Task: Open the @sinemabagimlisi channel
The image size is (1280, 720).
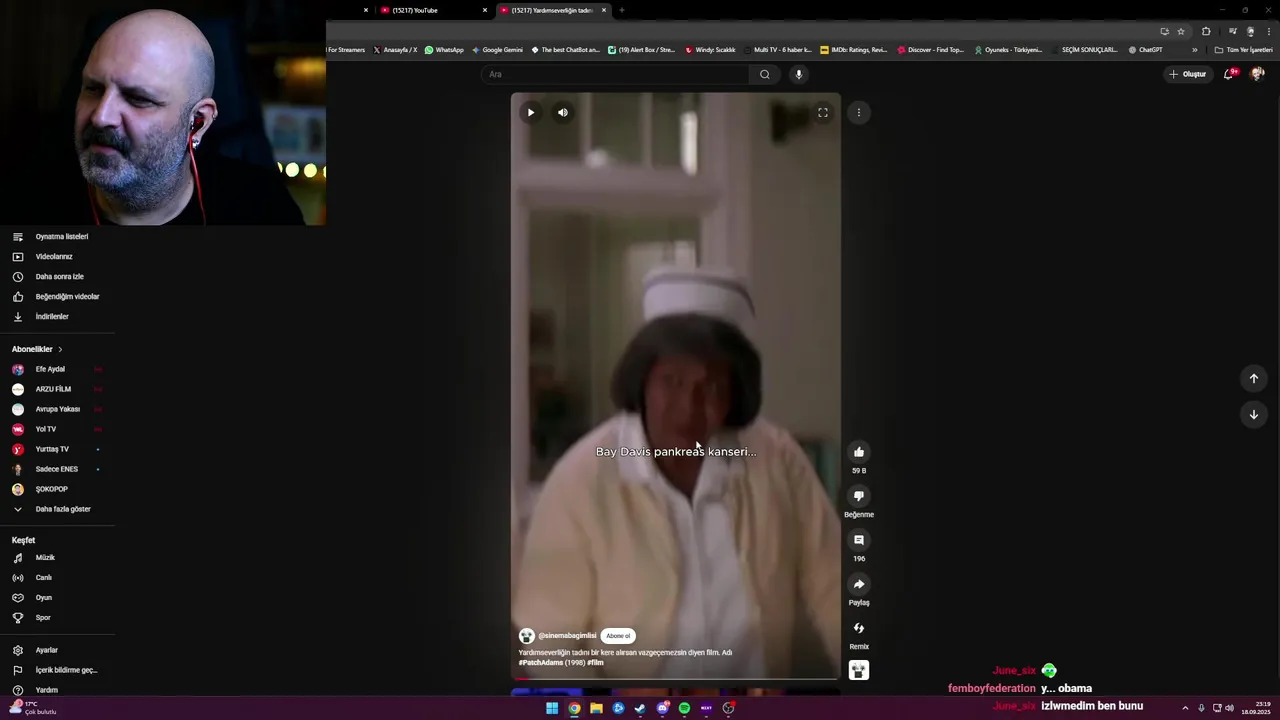Action: [567, 636]
